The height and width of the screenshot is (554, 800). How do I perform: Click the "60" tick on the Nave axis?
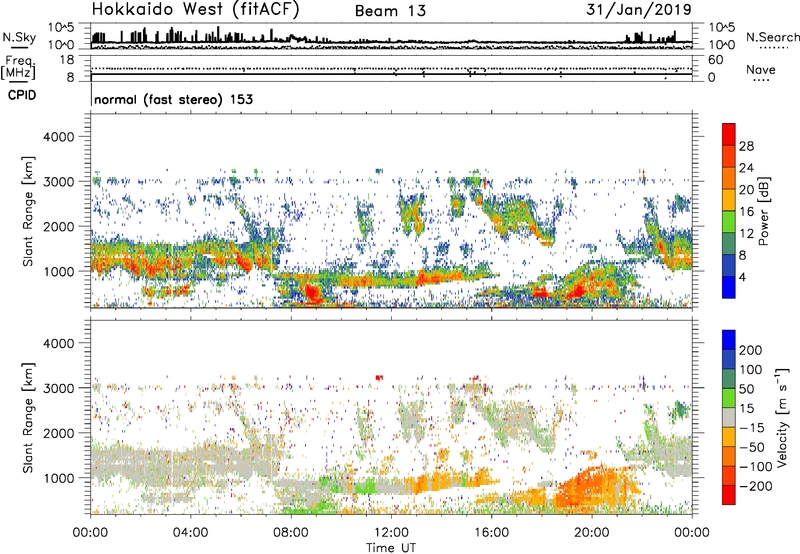715,60
